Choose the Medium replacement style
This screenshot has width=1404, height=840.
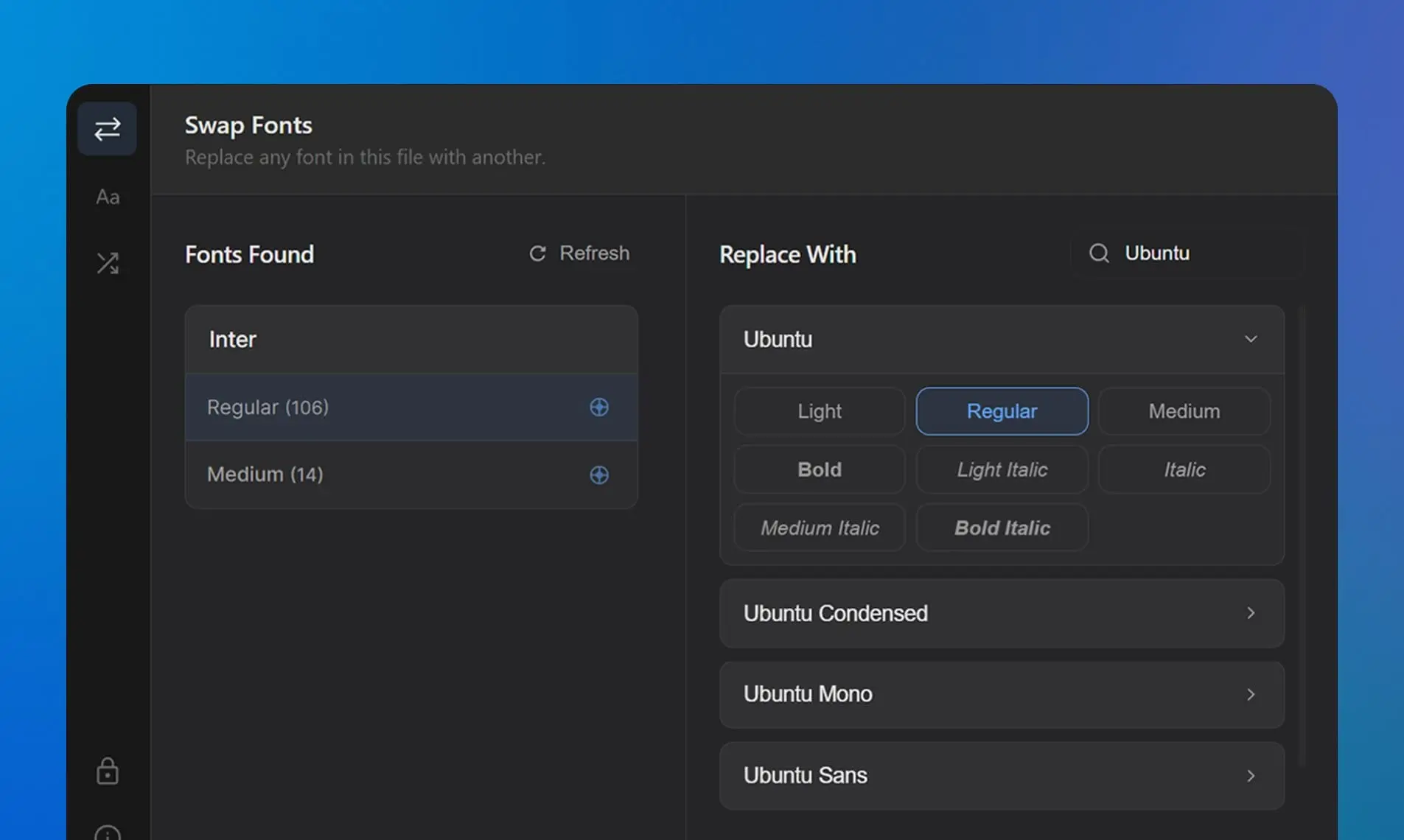click(1184, 411)
